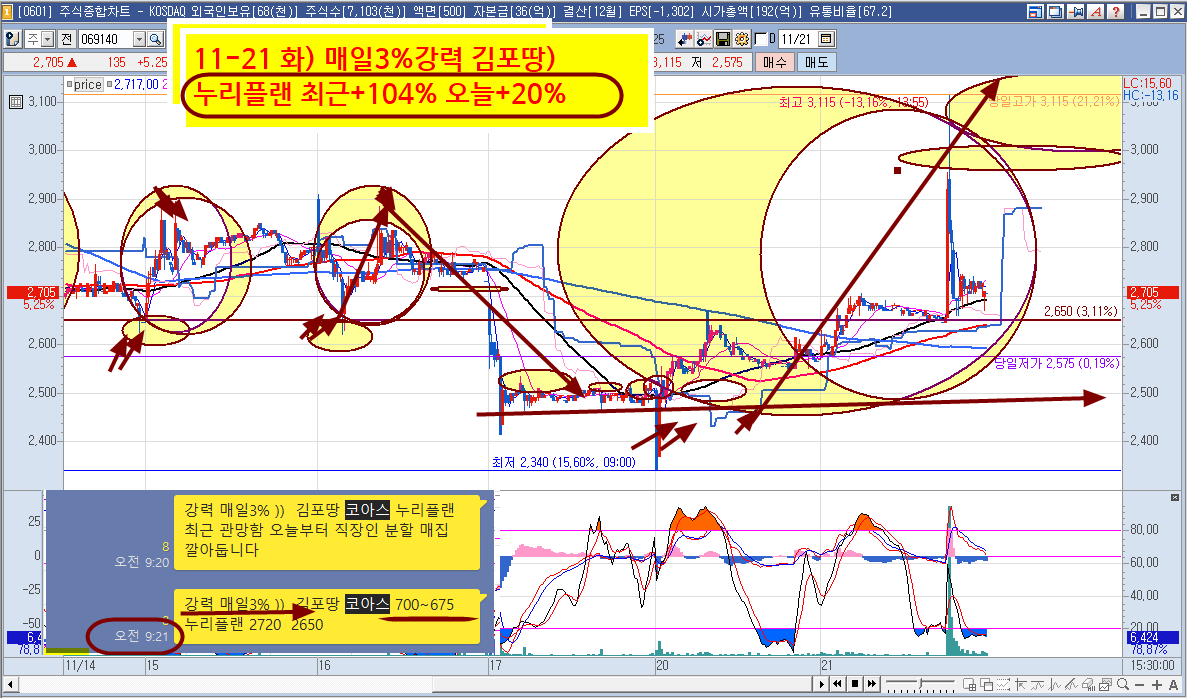The height and width of the screenshot is (698, 1187).
Task: Open the stock code search magnifier
Action: pos(155,39)
